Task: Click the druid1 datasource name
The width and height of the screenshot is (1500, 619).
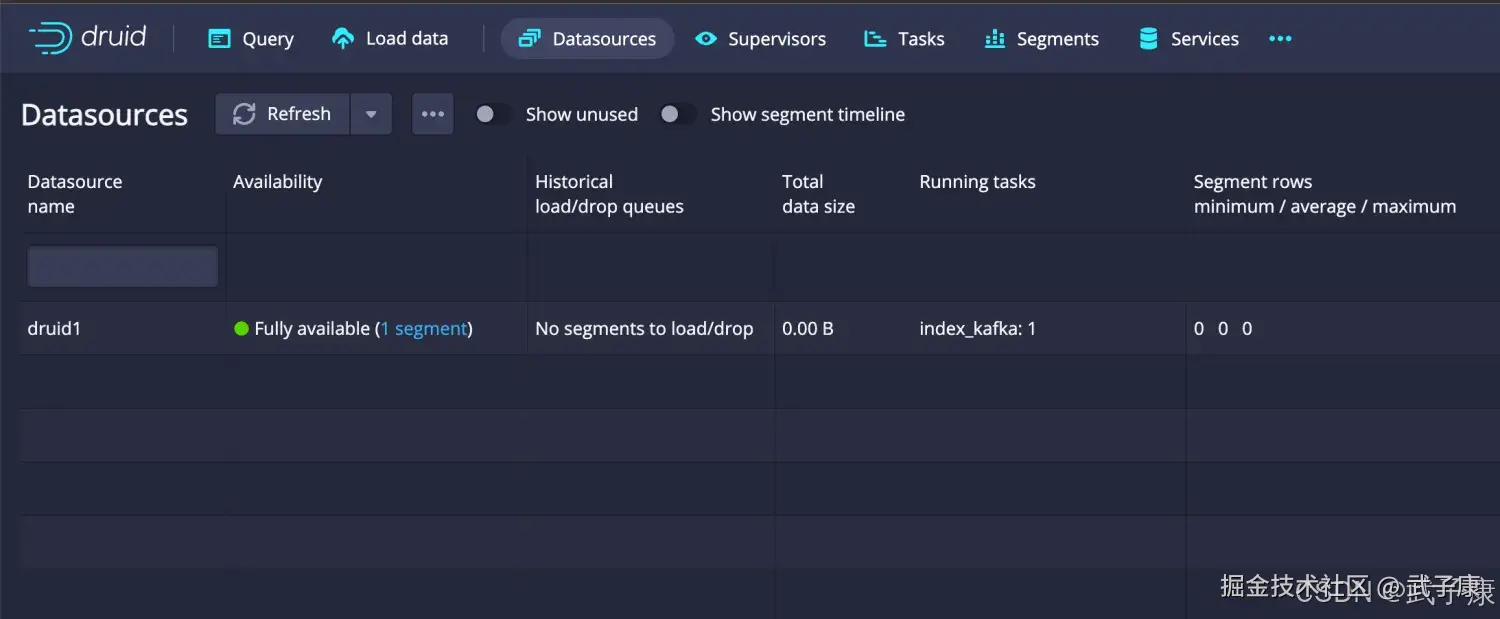Action: [x=54, y=328]
